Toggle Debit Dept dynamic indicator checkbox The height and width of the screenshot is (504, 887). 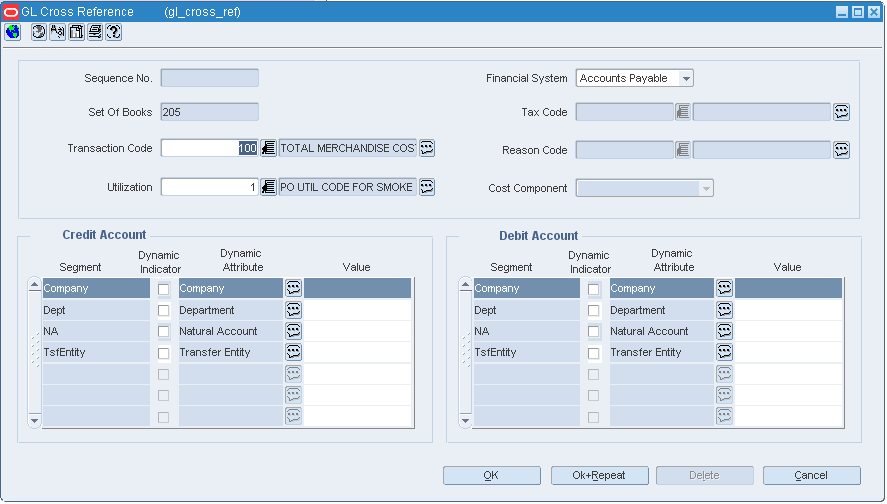tap(593, 311)
